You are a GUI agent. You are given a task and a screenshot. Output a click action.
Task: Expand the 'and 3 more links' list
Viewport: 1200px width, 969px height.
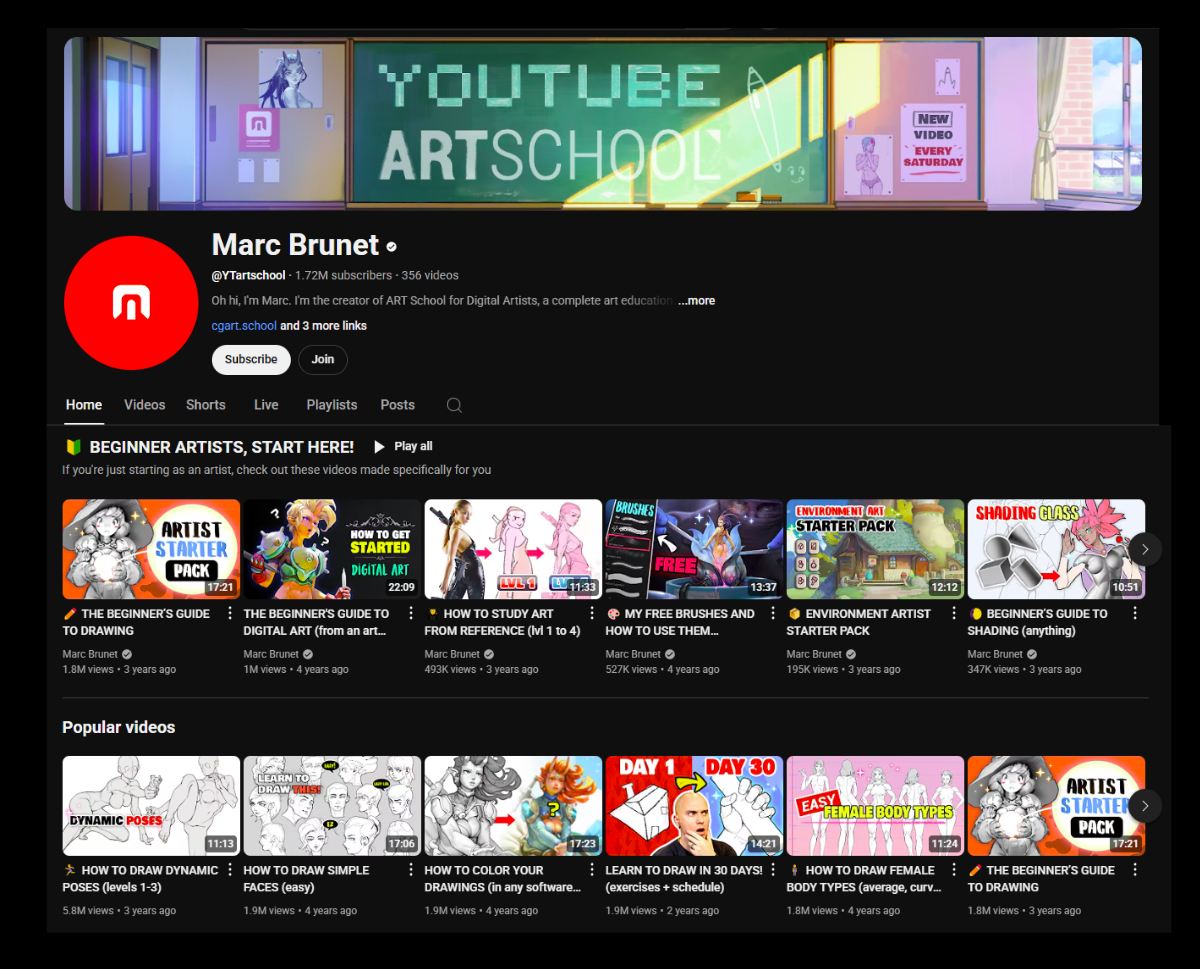(x=323, y=326)
